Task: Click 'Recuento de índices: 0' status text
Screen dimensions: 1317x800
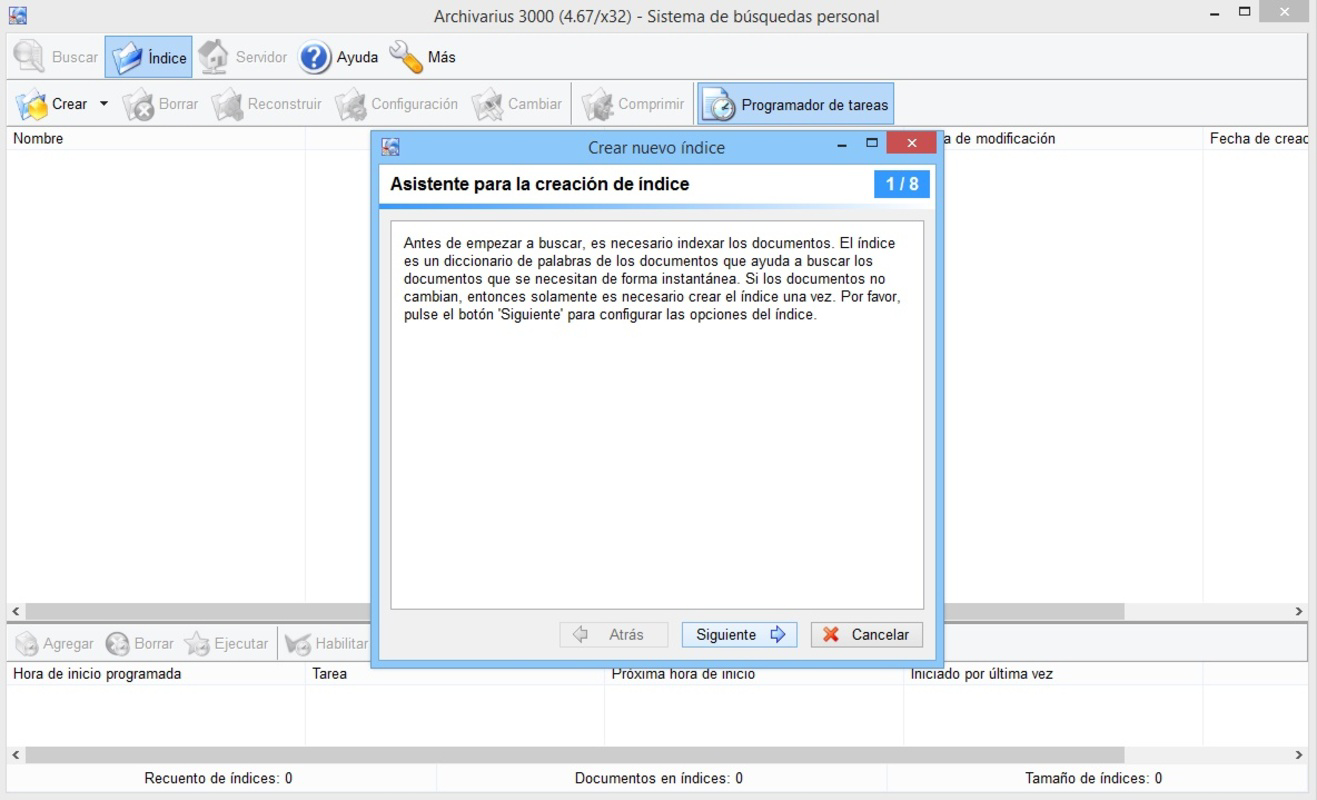Action: tap(219, 778)
